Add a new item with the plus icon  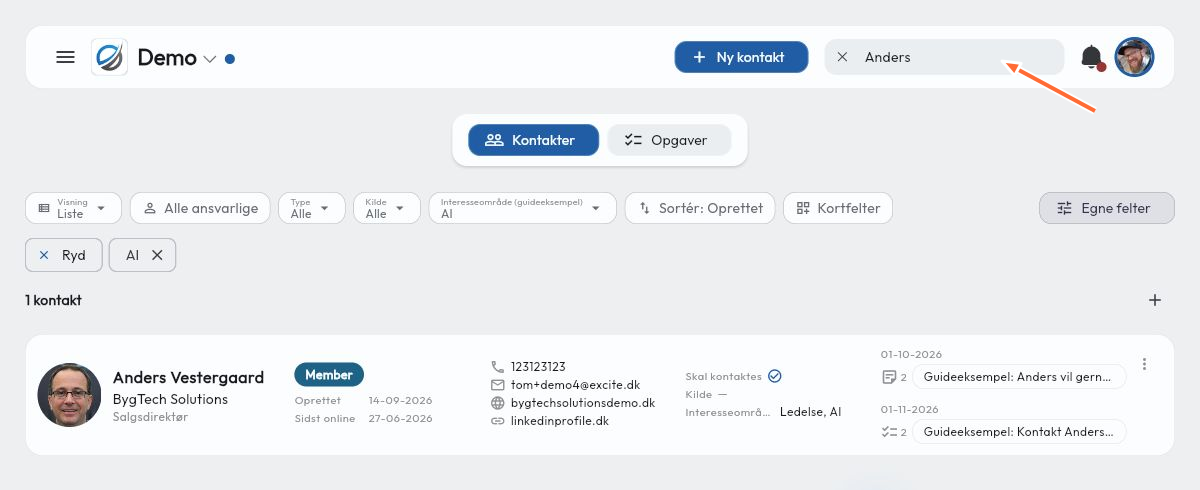pyautogui.click(x=1155, y=300)
